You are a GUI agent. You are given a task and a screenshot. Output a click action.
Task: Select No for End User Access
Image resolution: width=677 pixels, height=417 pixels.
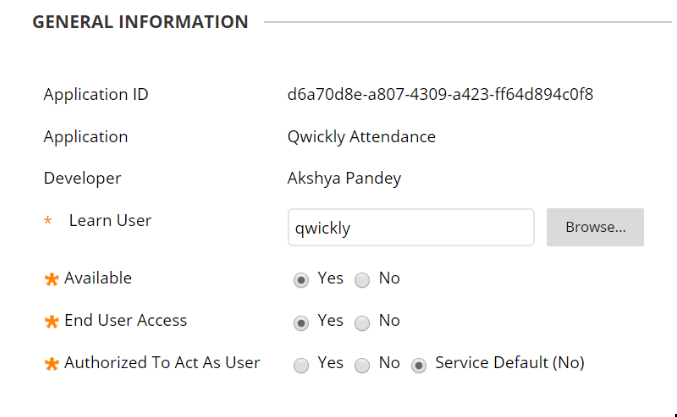[x=362, y=323]
